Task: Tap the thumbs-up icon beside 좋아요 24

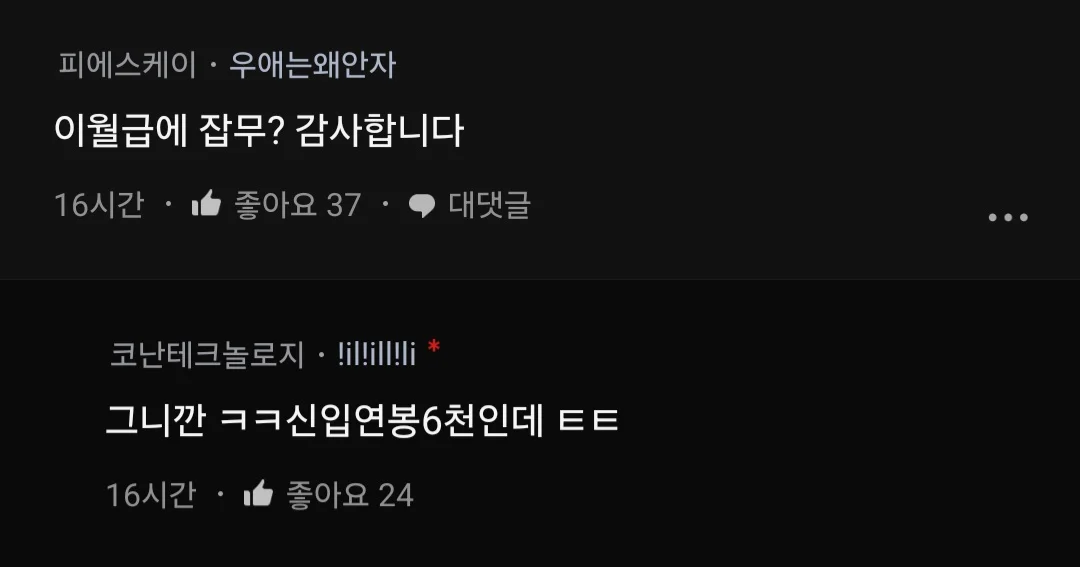Action: [258, 494]
